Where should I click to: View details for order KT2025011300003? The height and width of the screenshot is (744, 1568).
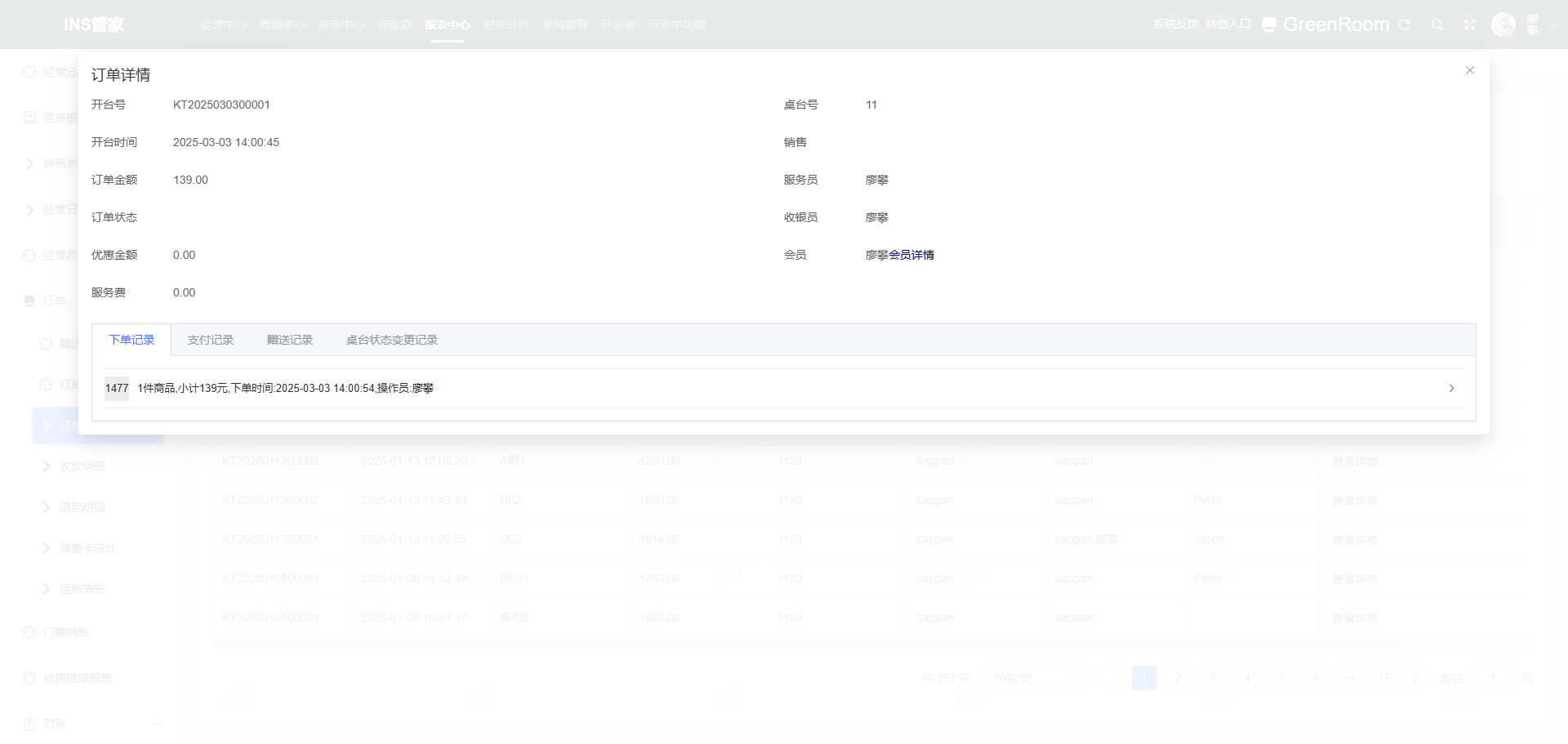point(1355,461)
